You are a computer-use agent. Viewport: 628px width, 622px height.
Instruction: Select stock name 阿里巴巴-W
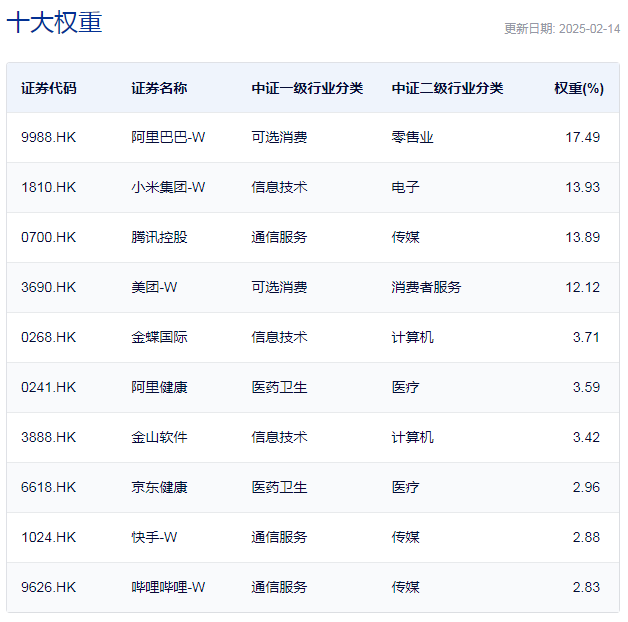pos(168,137)
